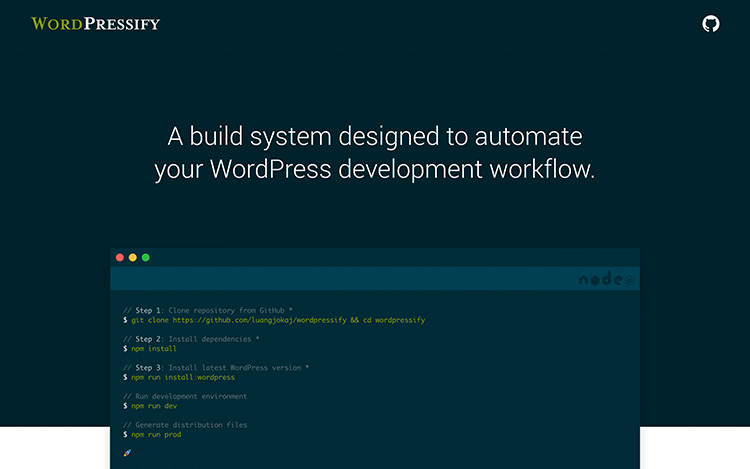Click the 'Step 2' install dependencies comment

coord(191,339)
